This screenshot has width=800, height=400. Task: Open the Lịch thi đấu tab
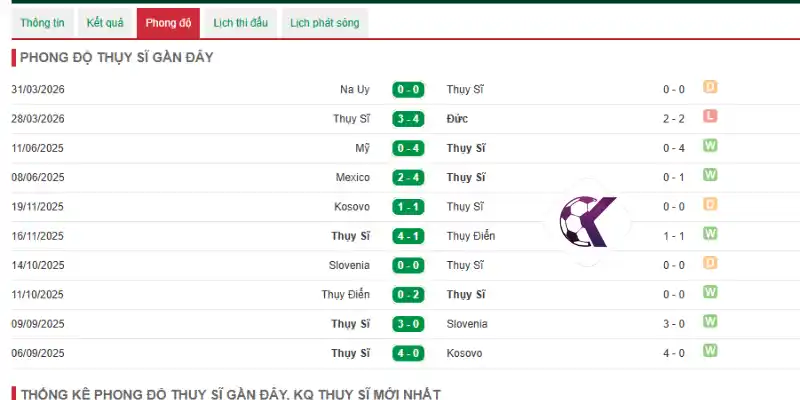tap(241, 23)
